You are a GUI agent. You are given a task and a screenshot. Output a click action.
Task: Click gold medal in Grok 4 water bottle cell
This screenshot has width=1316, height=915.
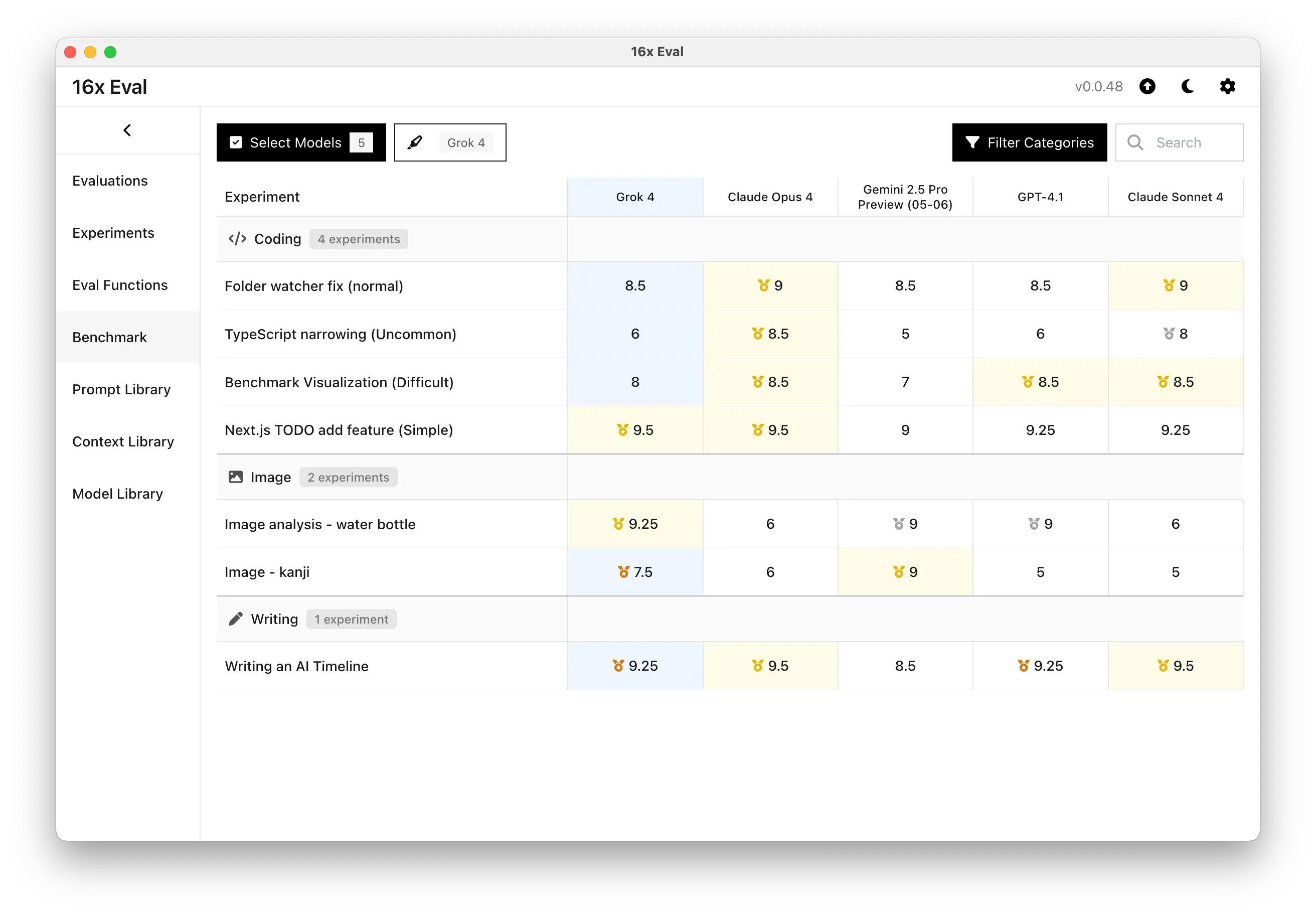[618, 523]
